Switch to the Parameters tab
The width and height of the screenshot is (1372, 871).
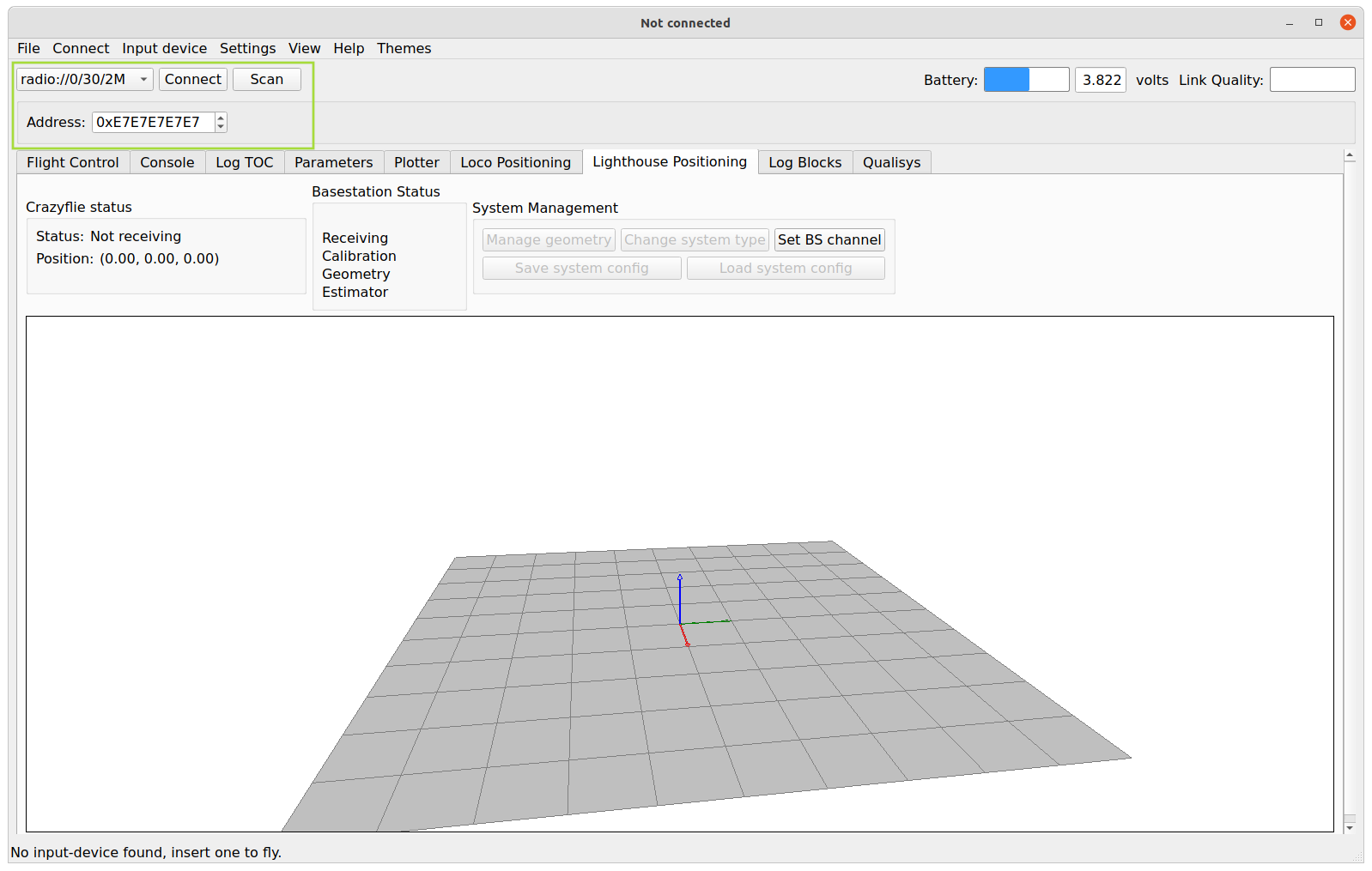coord(334,162)
